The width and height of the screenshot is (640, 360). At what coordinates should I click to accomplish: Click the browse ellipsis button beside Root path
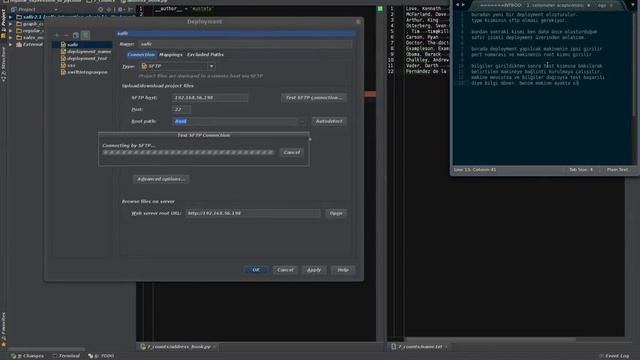302,121
